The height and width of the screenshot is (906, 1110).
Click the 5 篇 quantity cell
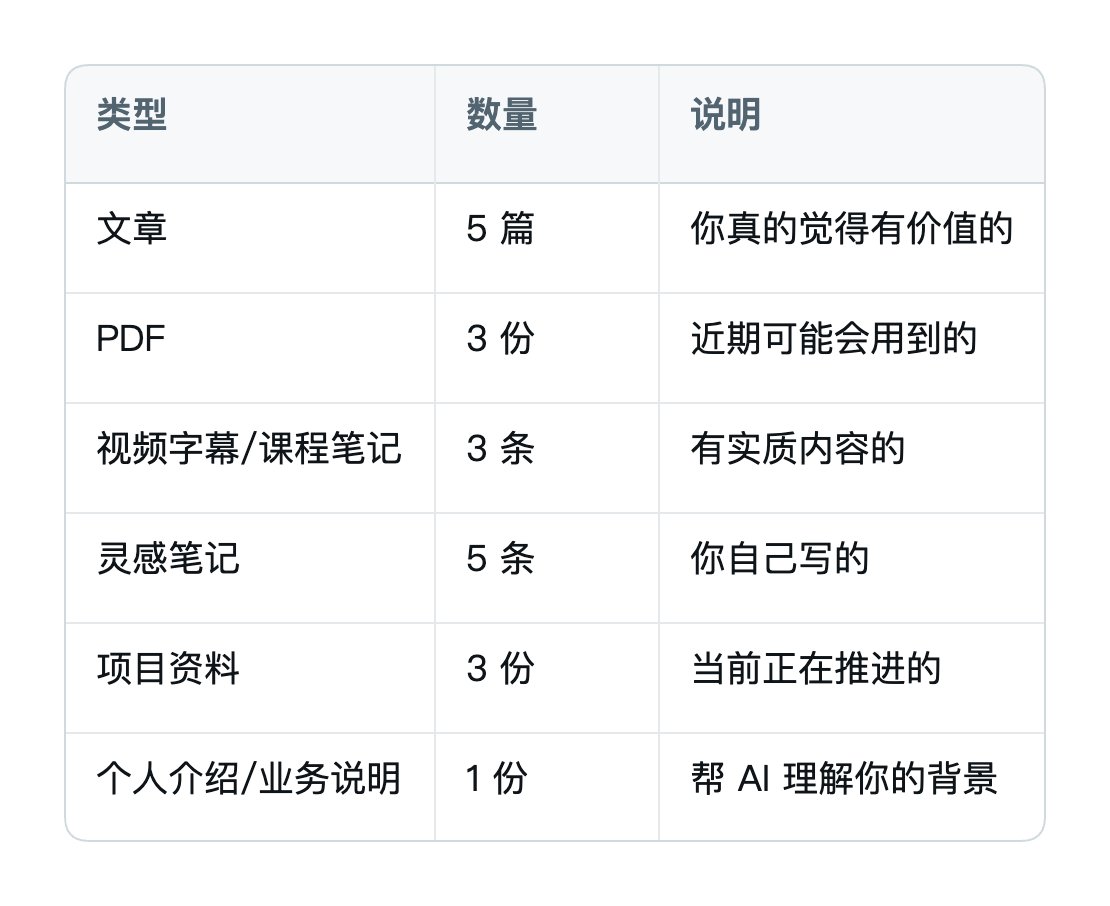click(547, 238)
